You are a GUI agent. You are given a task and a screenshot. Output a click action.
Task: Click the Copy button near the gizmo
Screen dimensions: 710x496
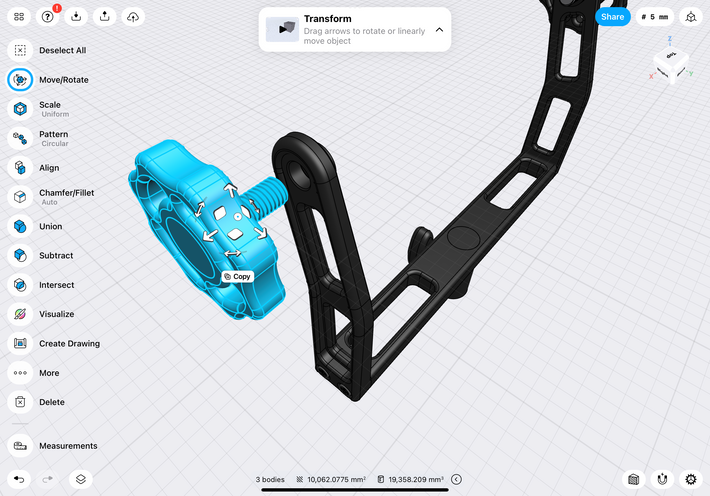pyautogui.click(x=238, y=276)
